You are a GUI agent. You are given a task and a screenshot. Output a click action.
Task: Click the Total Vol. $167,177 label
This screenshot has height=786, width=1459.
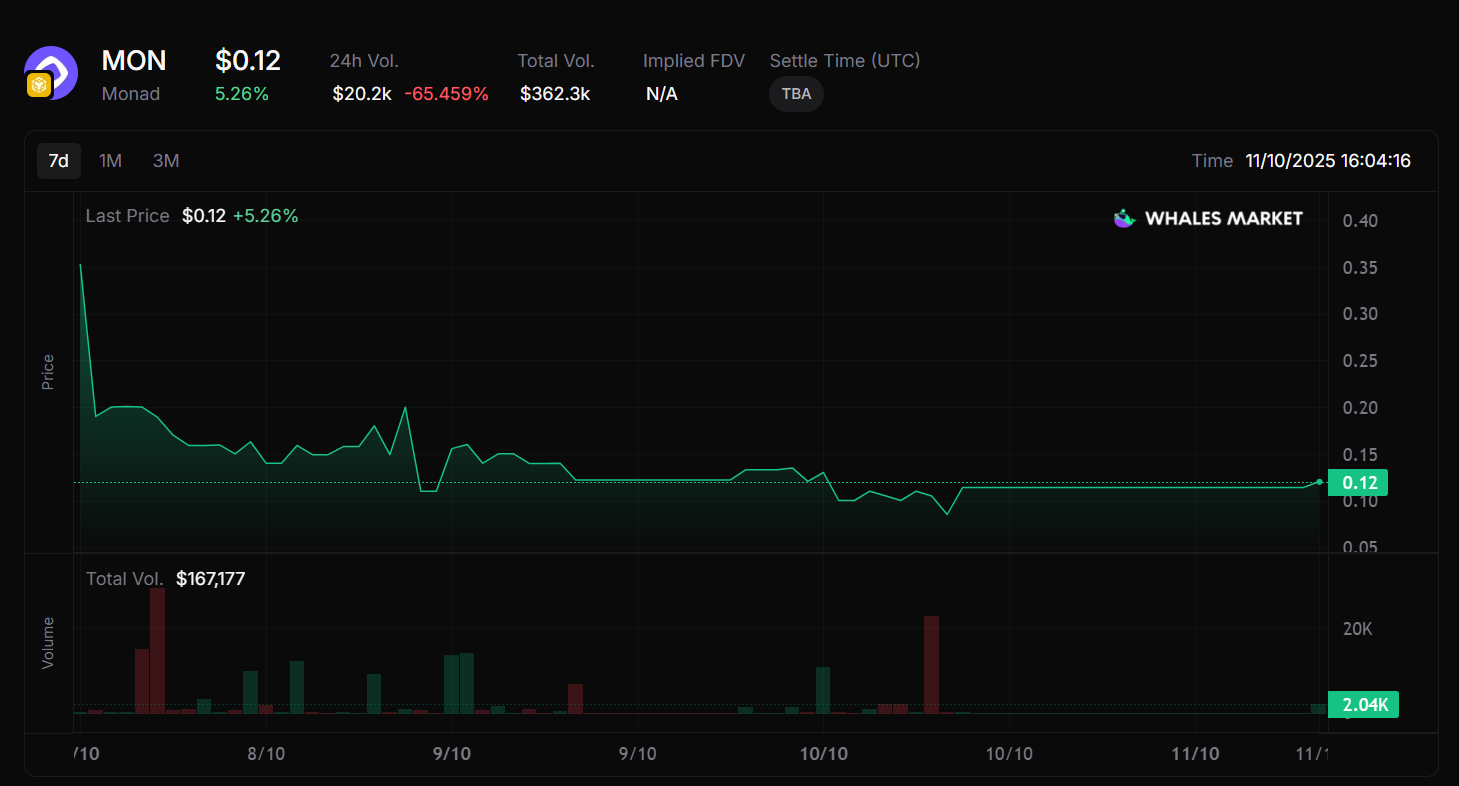[165, 579]
